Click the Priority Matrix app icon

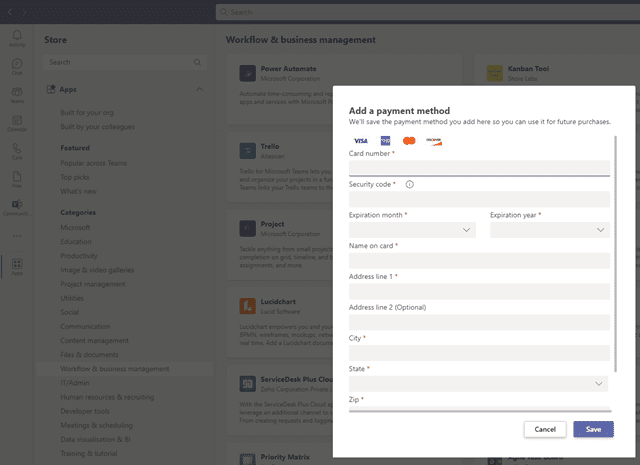tap(247, 459)
